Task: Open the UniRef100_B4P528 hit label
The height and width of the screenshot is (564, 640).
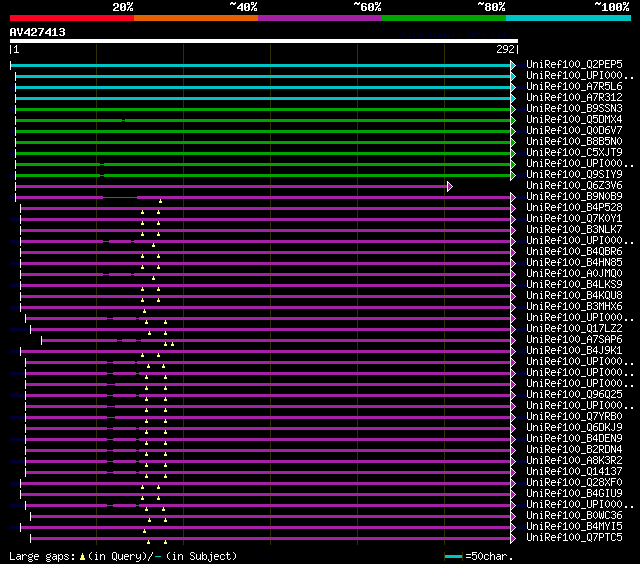Action: pos(574,208)
